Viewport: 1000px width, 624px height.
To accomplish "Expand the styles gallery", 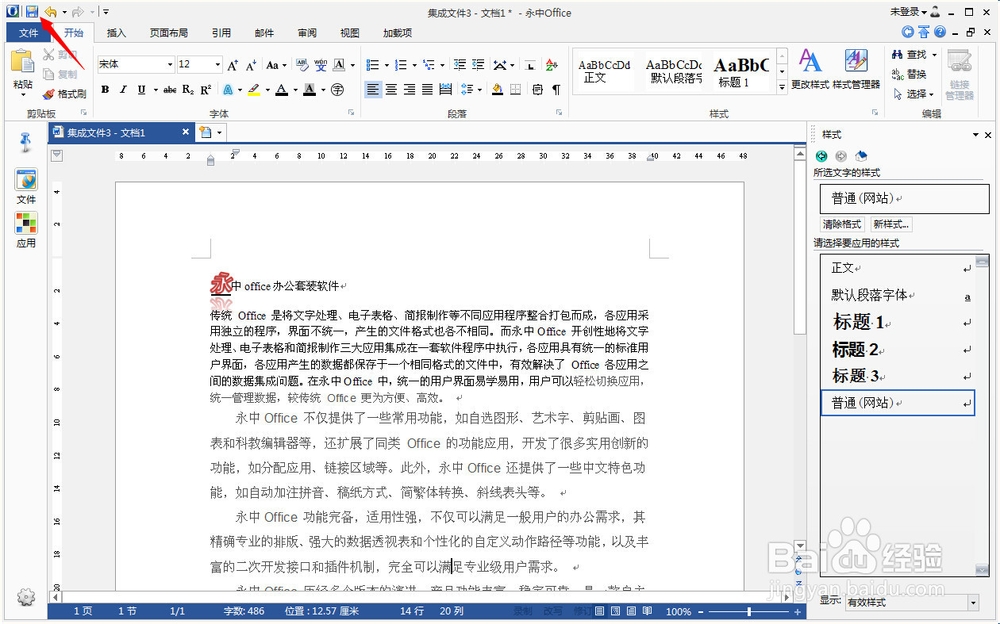I will pos(782,88).
